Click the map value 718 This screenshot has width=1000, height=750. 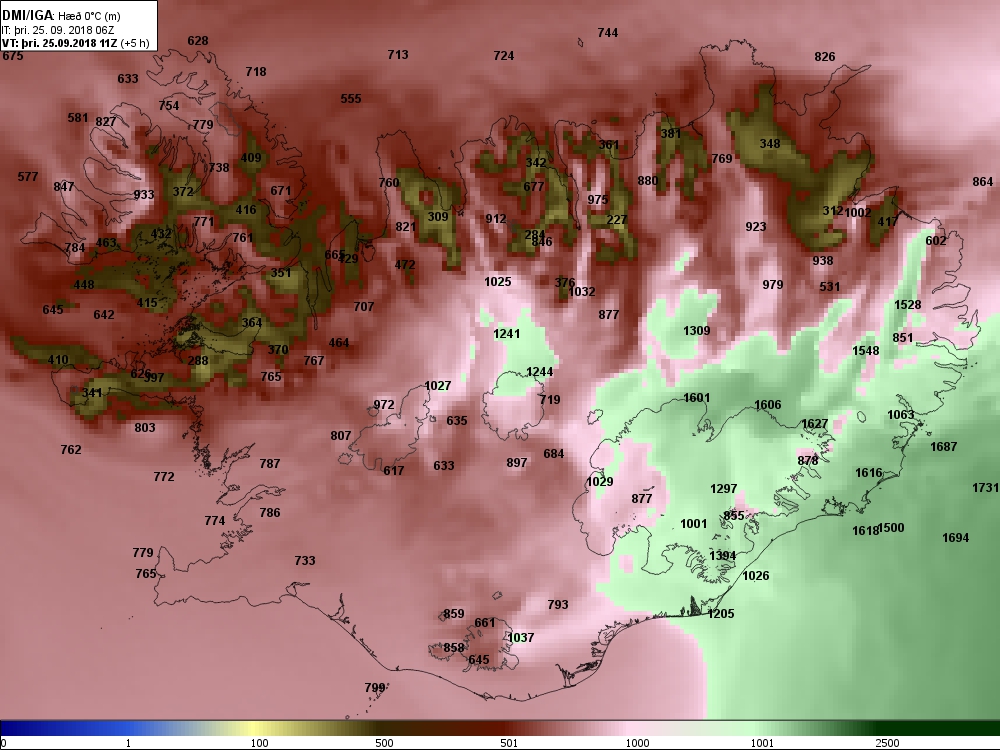[256, 71]
